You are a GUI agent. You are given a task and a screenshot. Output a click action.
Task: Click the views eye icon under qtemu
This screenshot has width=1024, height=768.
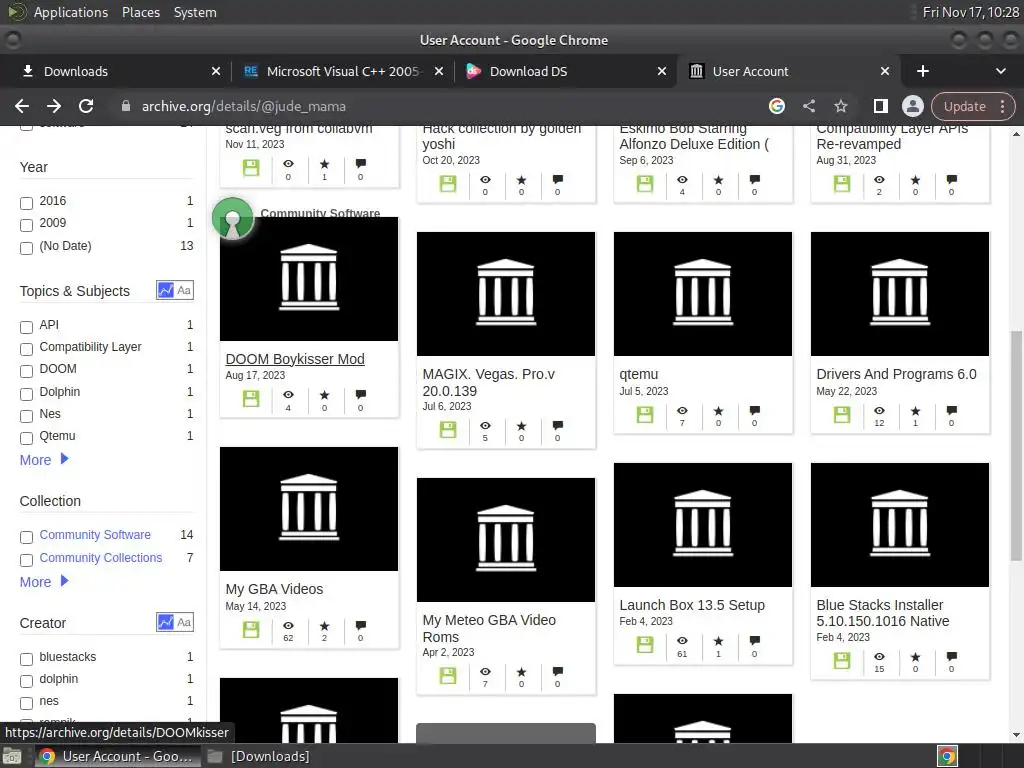point(682,411)
